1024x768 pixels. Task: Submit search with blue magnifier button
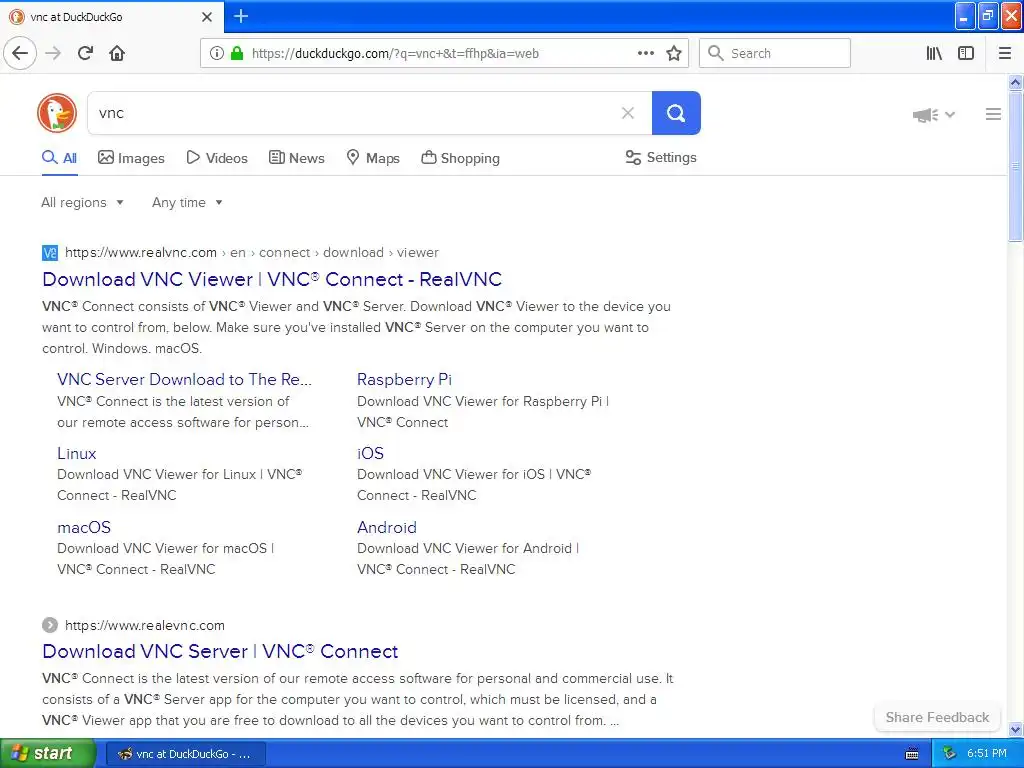[x=676, y=113]
